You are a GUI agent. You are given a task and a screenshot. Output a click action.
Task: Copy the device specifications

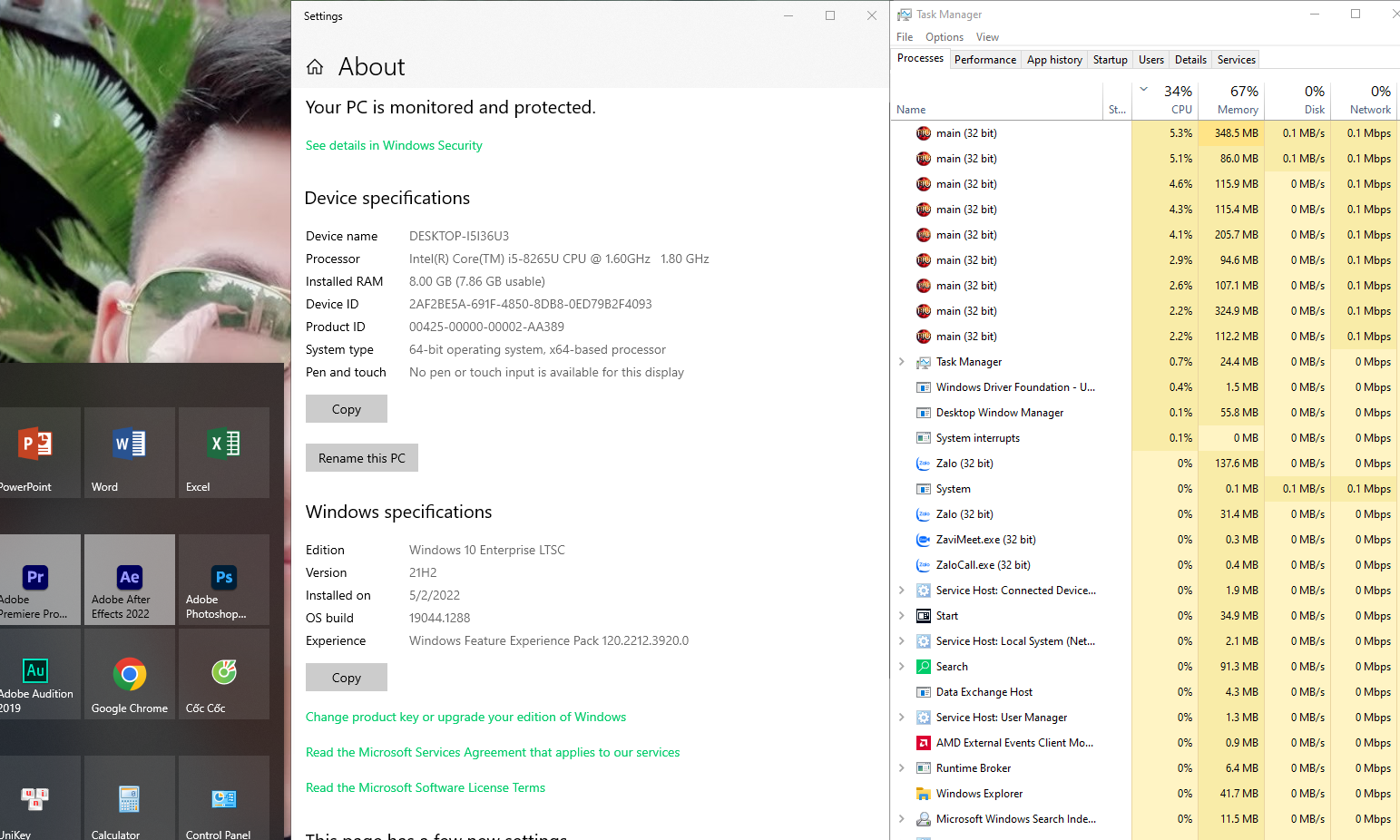click(x=346, y=409)
